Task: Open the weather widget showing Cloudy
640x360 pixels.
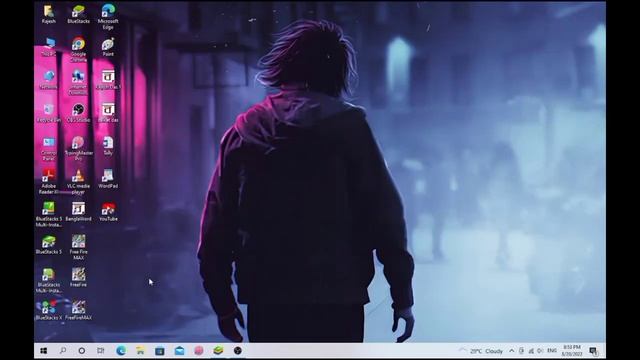Action: [x=482, y=351]
